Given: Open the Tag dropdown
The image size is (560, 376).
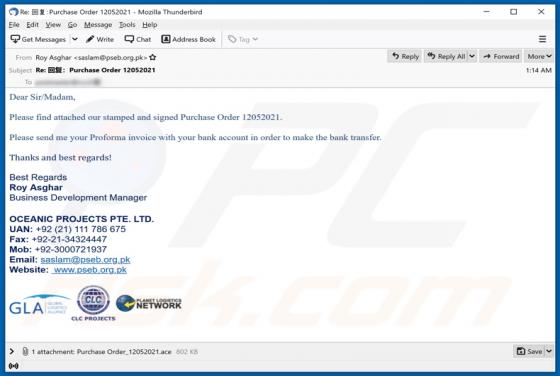Looking at the screenshot, I should point(243,39).
